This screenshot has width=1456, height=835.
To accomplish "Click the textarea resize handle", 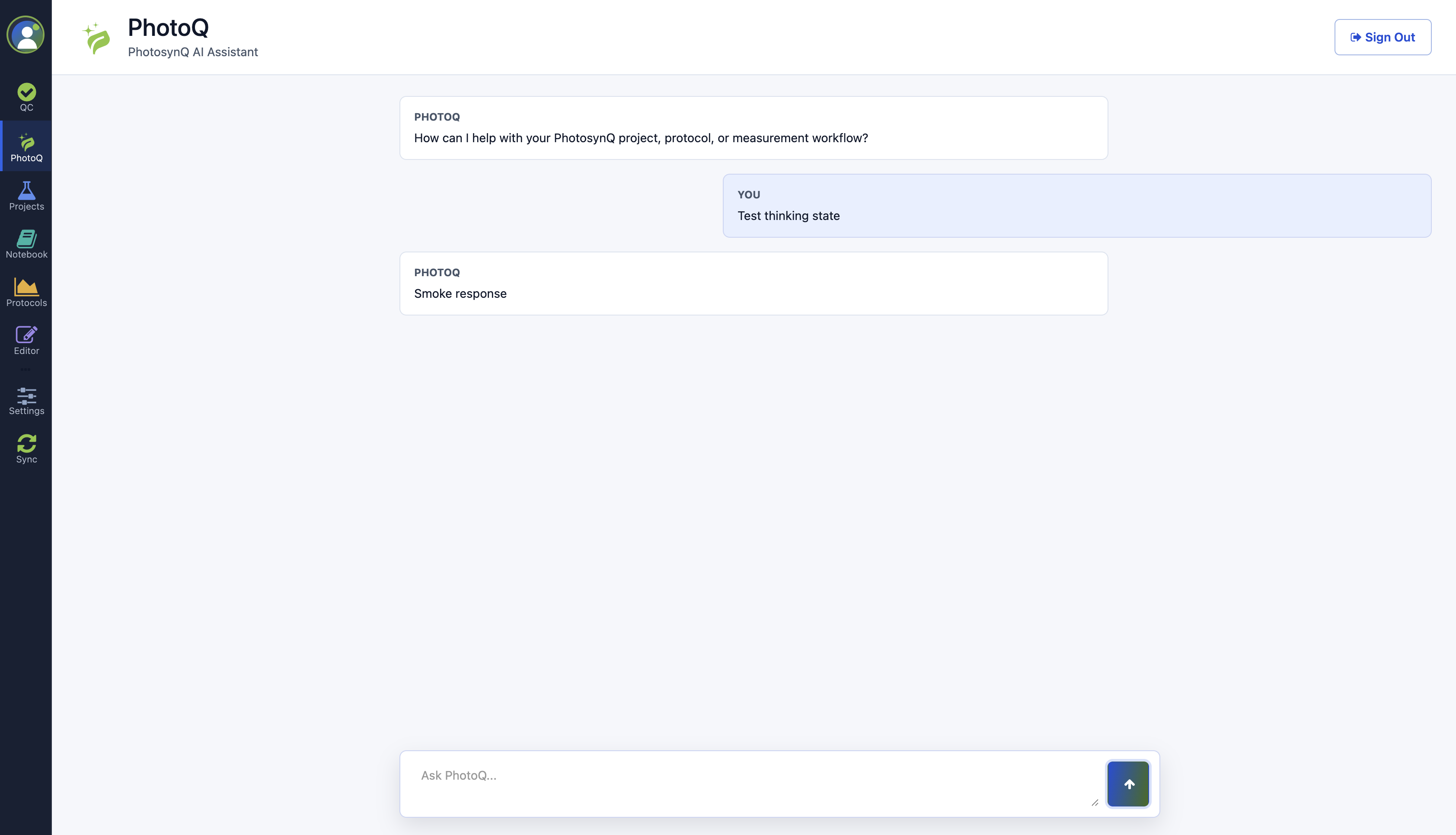I will click(1095, 803).
